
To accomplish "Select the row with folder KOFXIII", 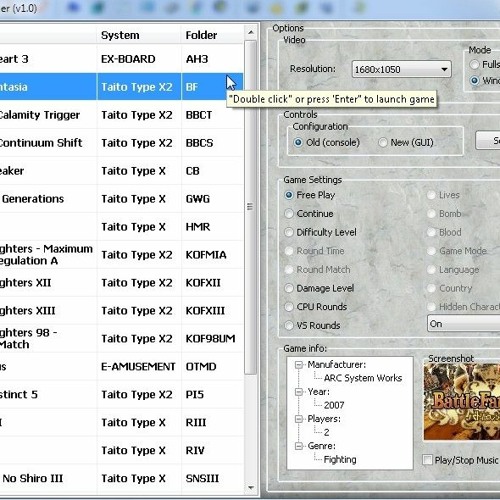I will pos(121,311).
